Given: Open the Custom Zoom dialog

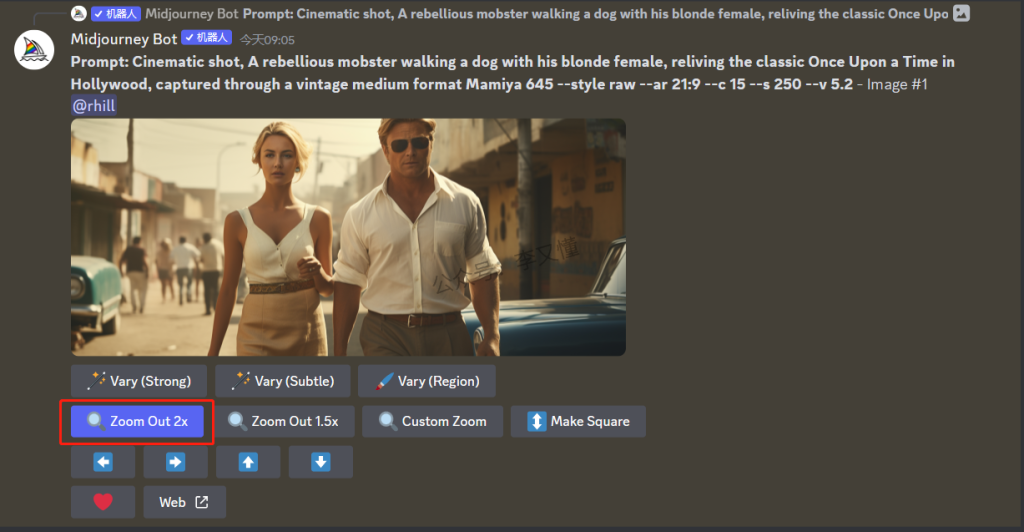Looking at the screenshot, I should coord(432,422).
